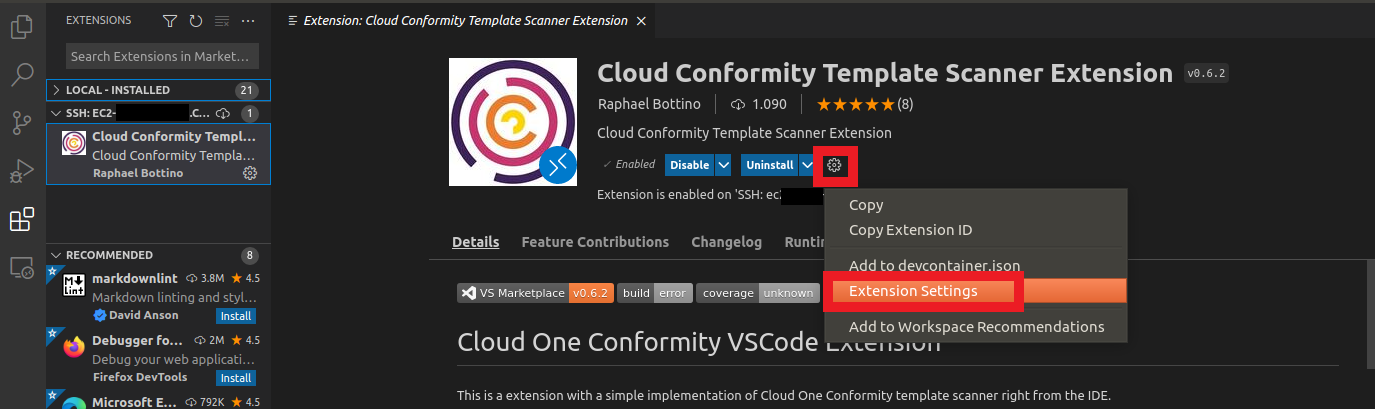This screenshot has height=409, width=1375.
Task: Open the Search view in activity bar
Action: pos(22,75)
